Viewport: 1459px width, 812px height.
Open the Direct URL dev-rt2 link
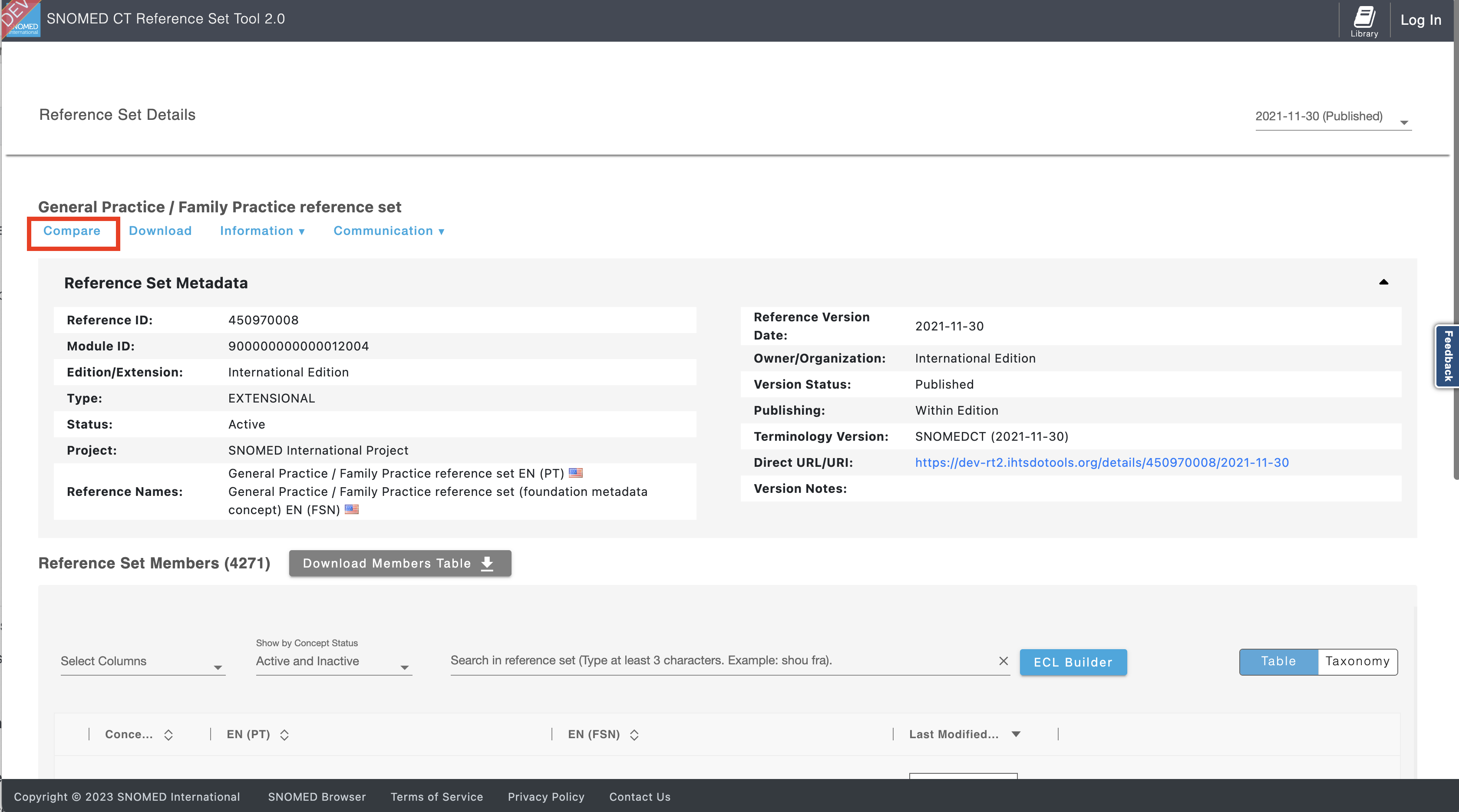pos(1102,462)
